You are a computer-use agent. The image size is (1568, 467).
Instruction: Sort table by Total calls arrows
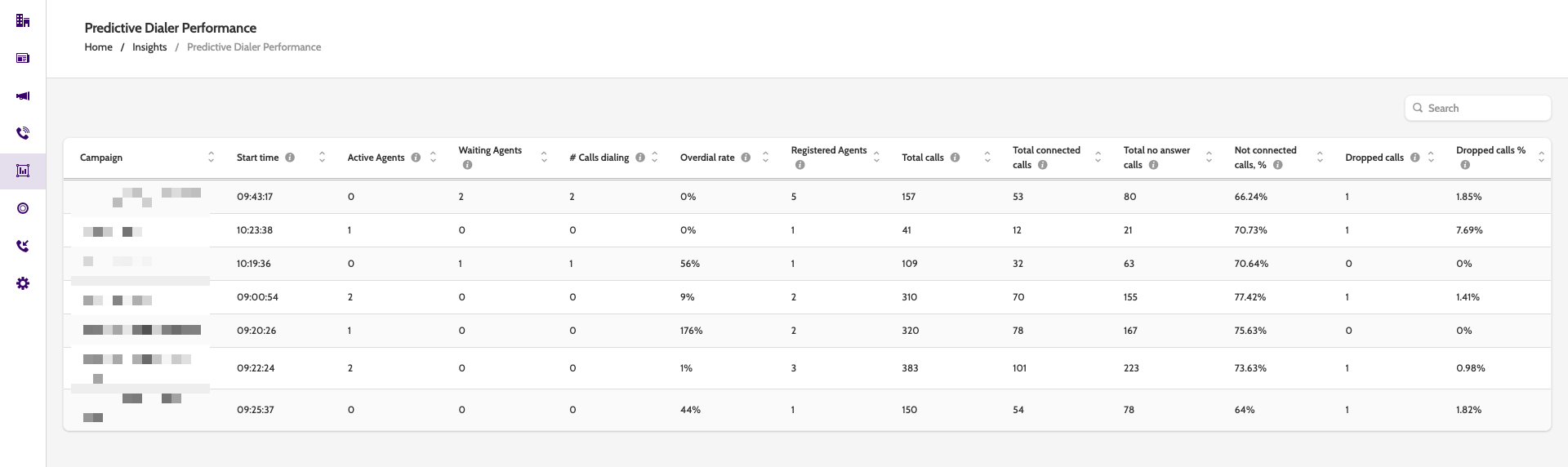(x=987, y=157)
